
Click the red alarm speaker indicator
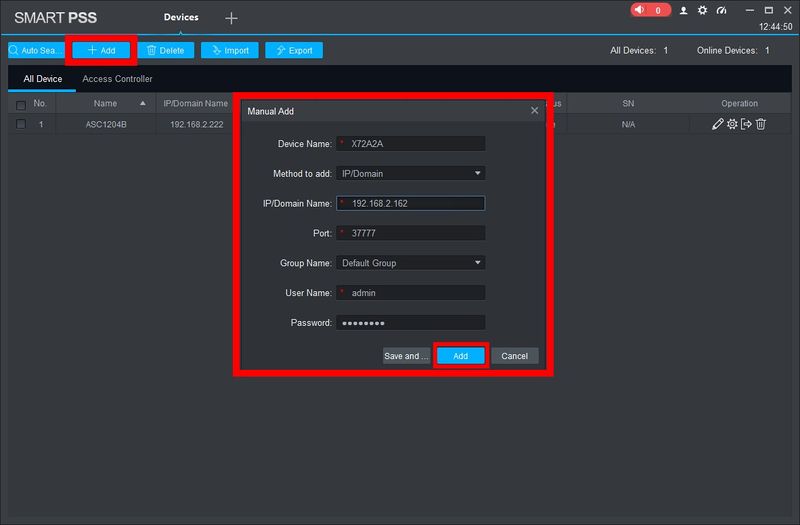pos(650,10)
